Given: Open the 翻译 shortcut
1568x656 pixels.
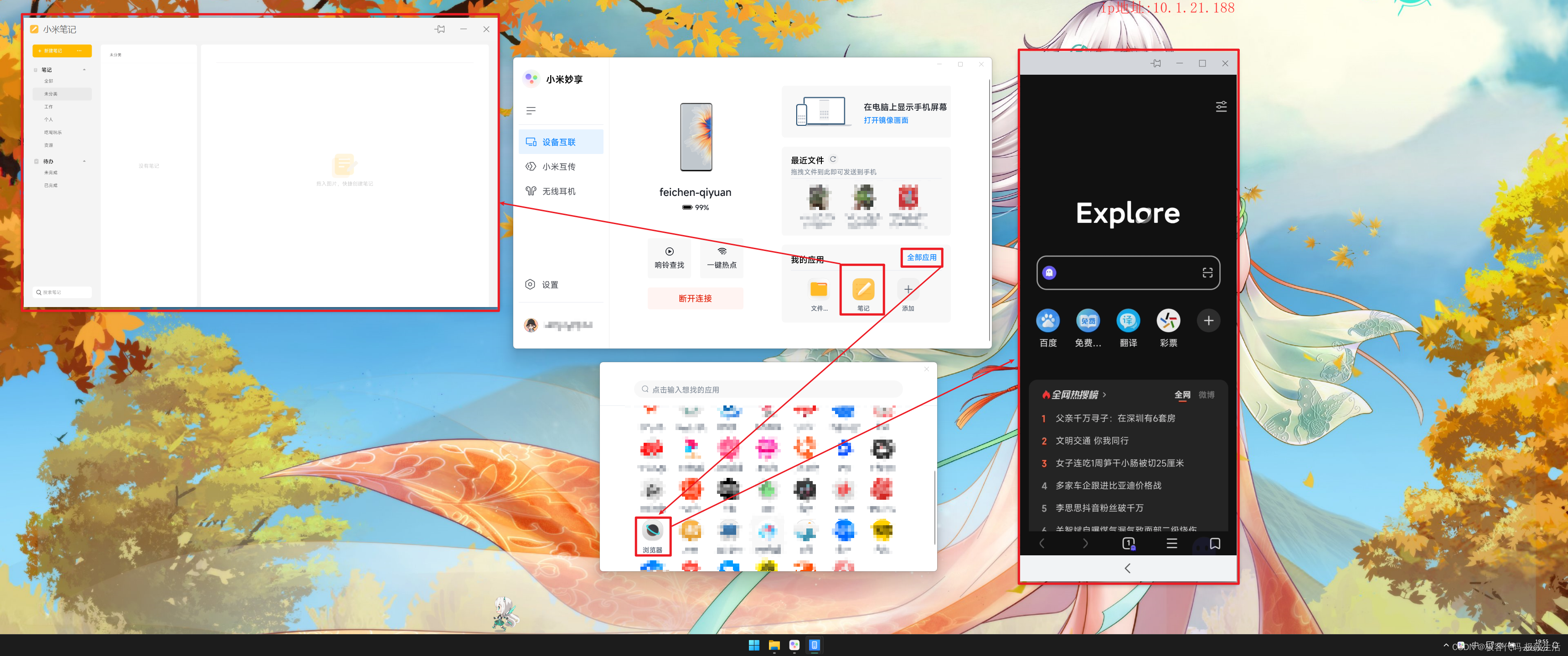Looking at the screenshot, I should click(x=1128, y=328).
